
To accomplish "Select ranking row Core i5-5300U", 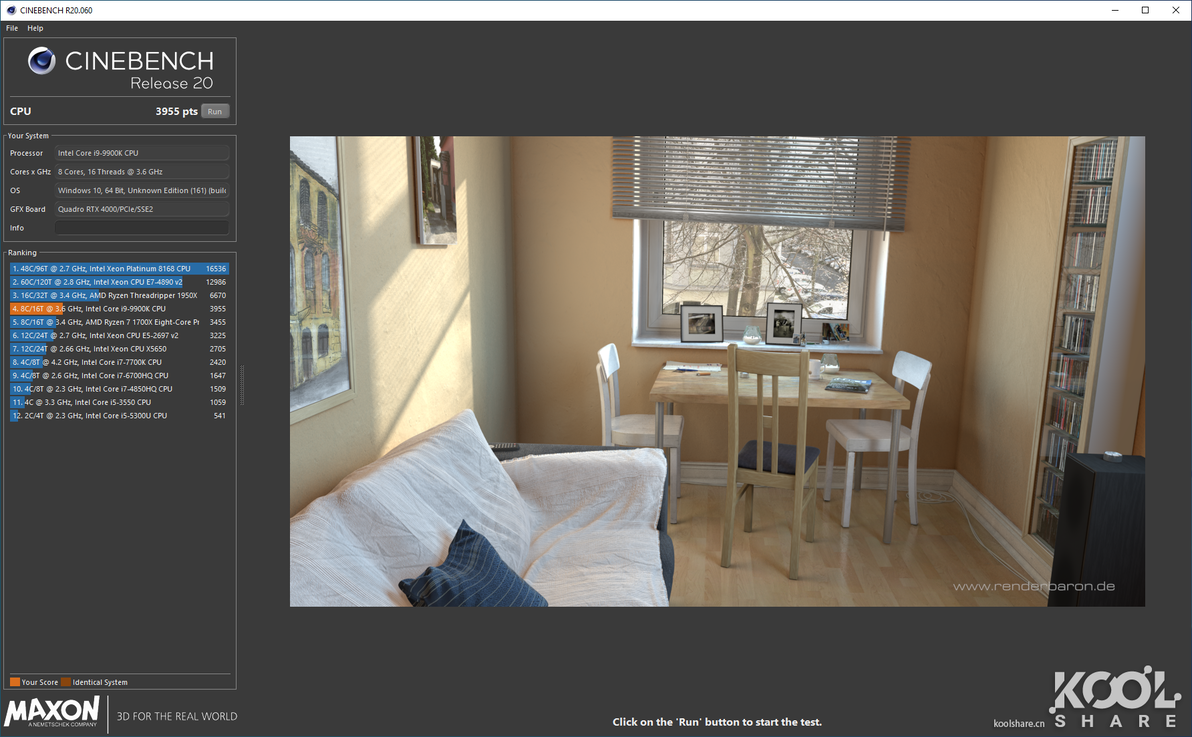I will point(119,415).
